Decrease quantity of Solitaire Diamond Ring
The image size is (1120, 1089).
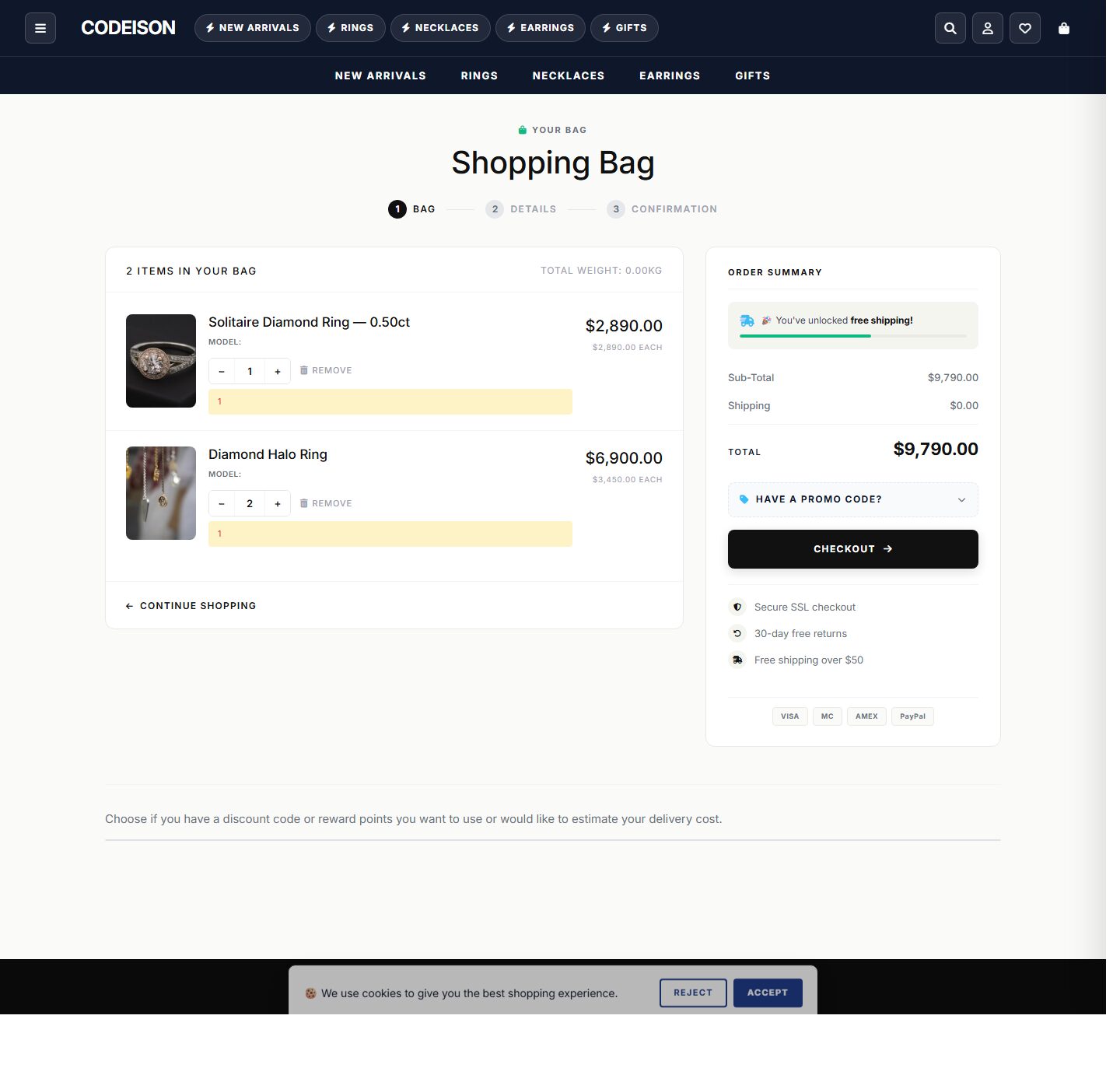point(222,371)
